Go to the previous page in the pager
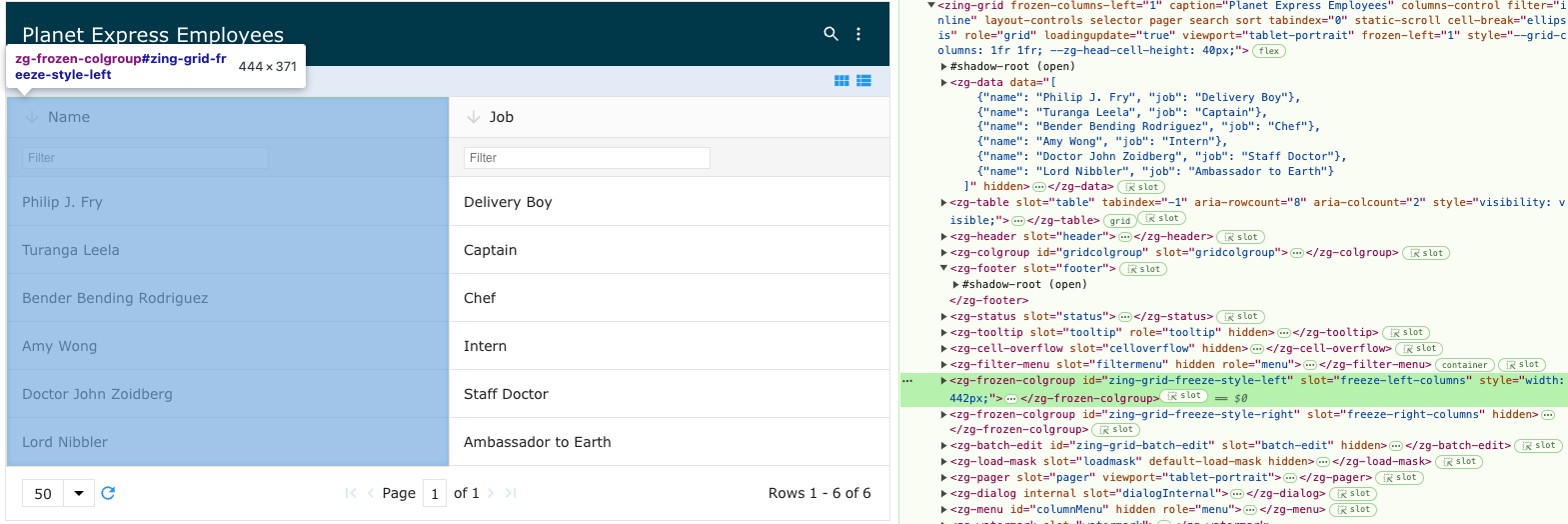The image size is (1568, 524). point(371,493)
